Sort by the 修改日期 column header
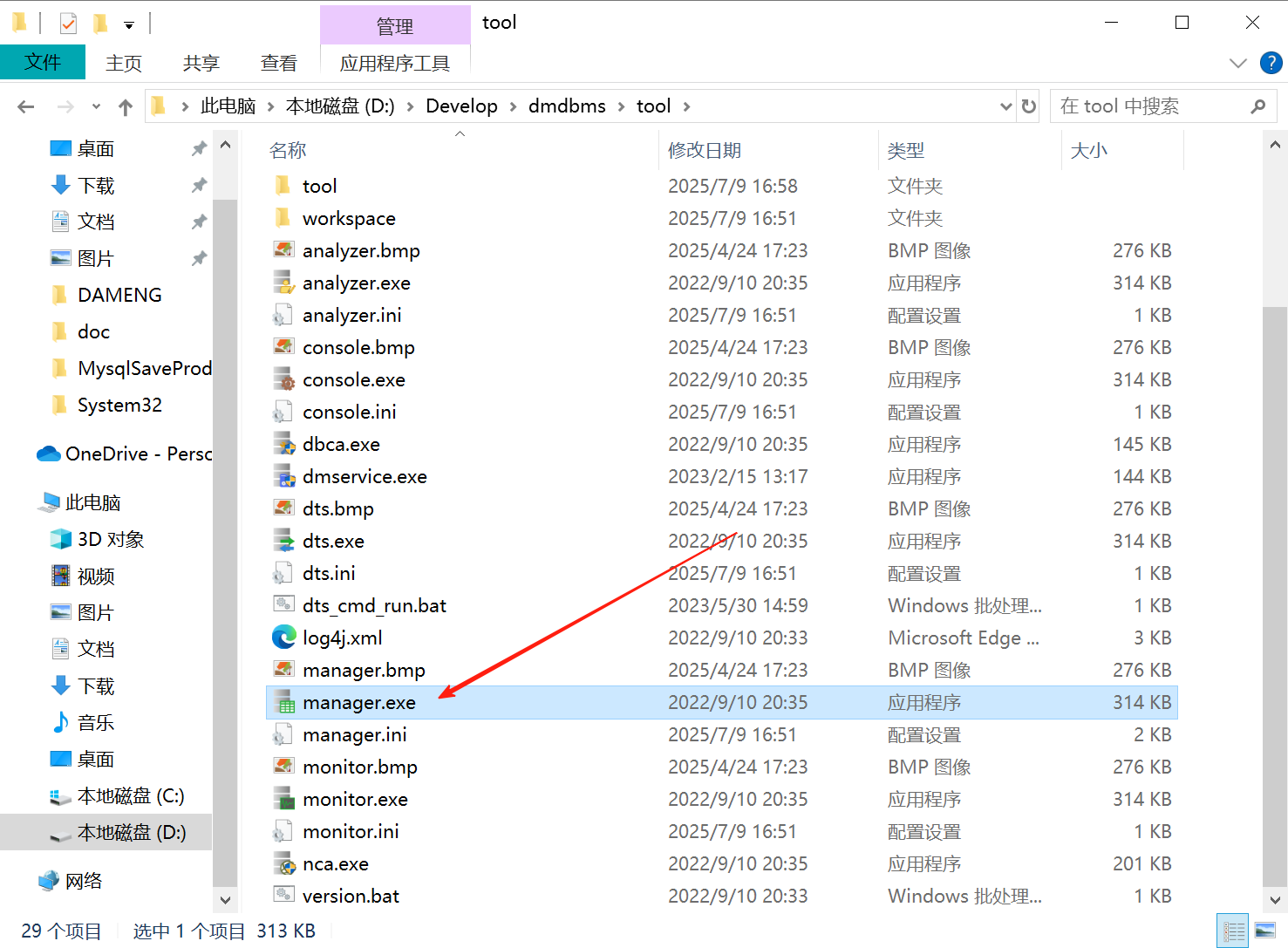Viewport: 1288px width, 948px height. pos(705,150)
